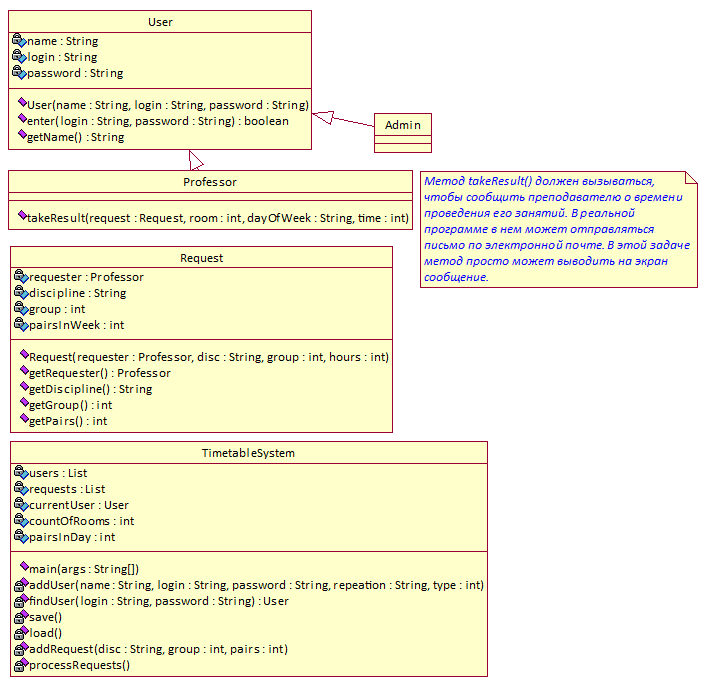Select the requester : Professor attribute text

point(86,277)
